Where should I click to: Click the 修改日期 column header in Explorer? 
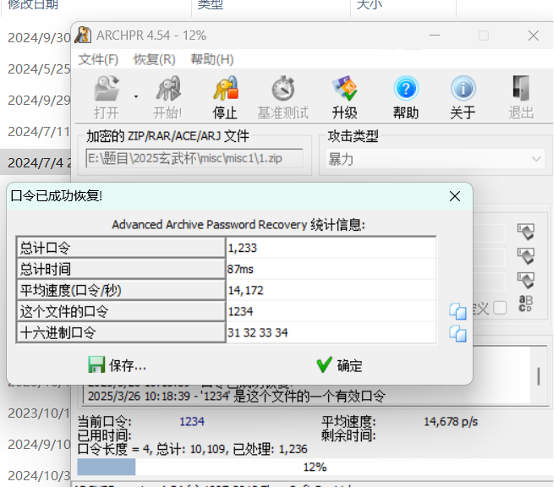click(33, 5)
